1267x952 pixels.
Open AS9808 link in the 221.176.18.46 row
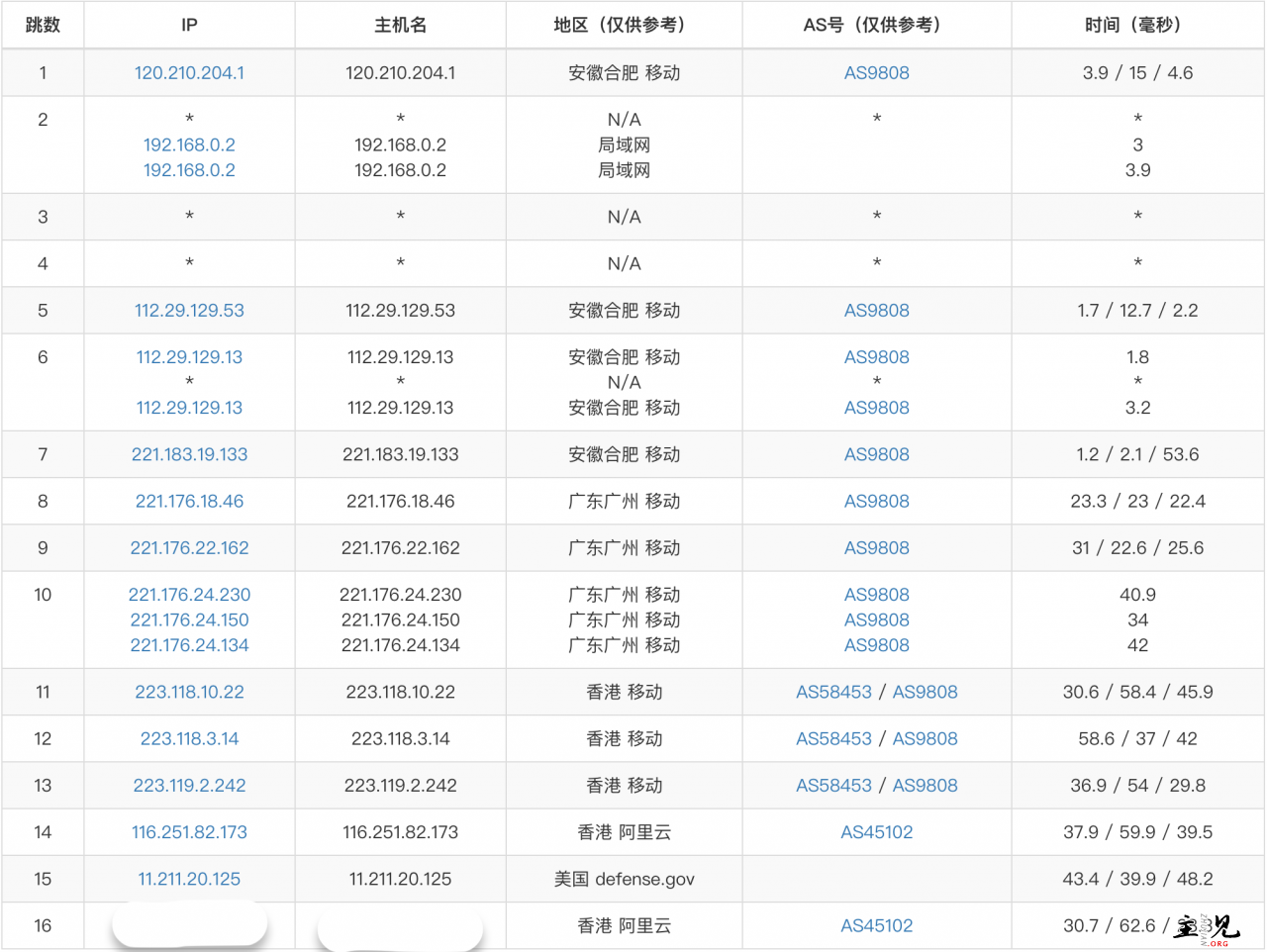point(877,502)
